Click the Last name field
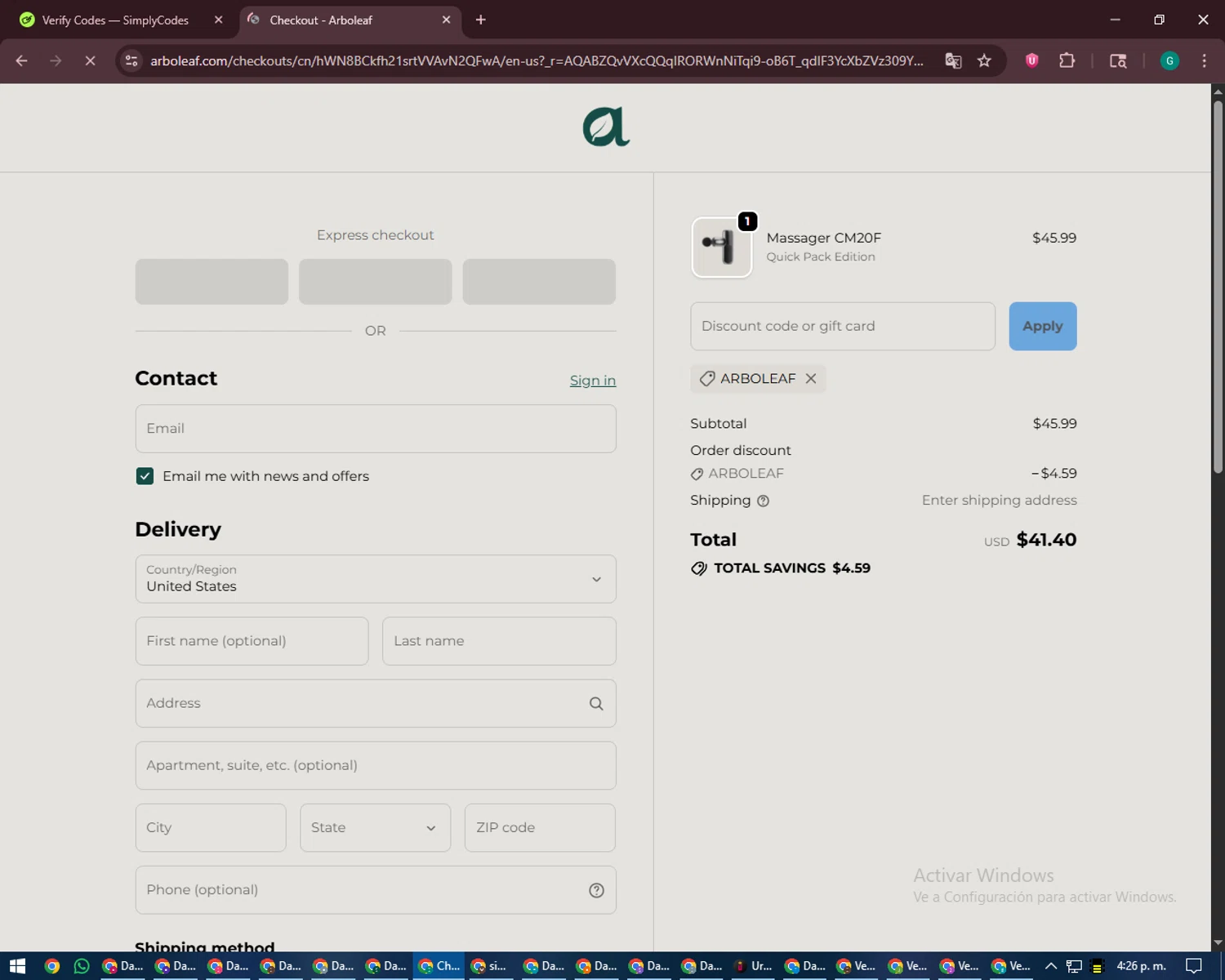 (499, 641)
